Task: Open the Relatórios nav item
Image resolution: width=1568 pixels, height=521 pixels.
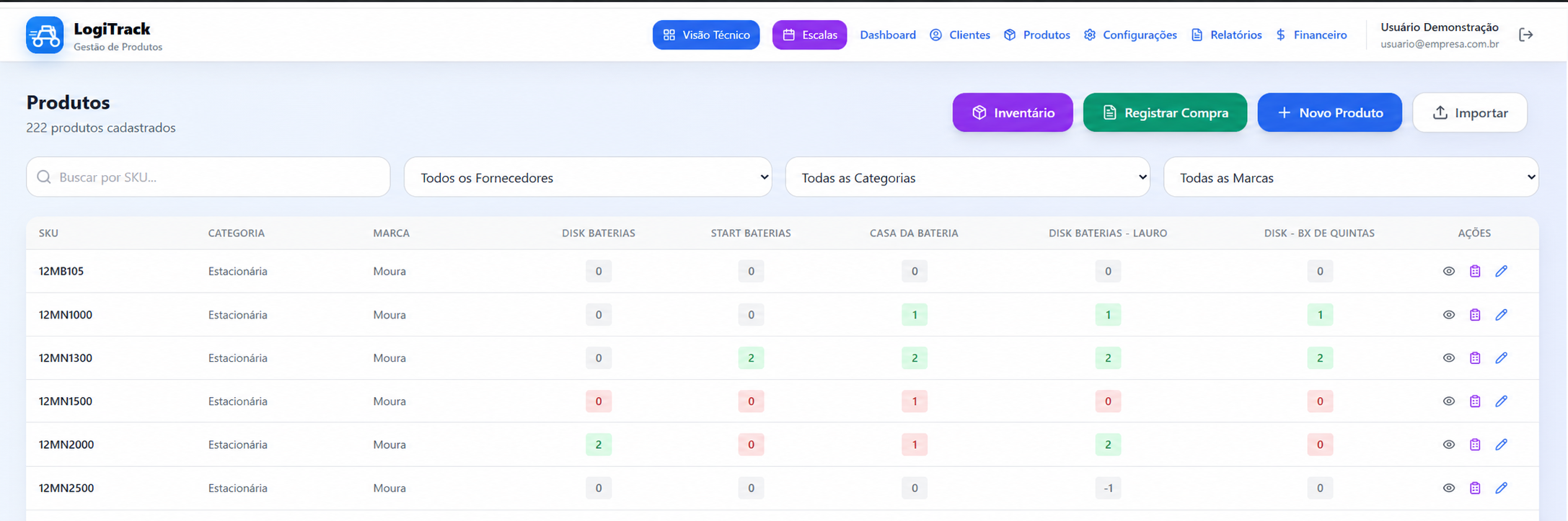Action: 1226,35
